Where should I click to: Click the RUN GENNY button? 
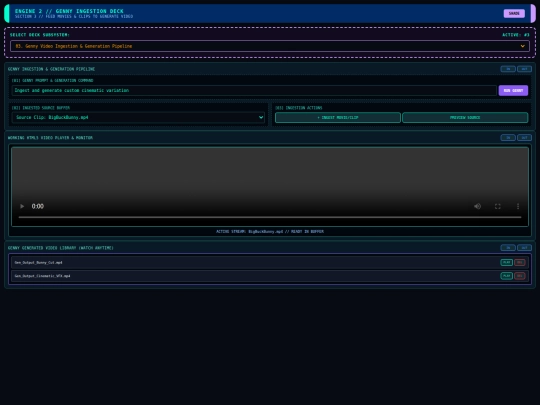(x=513, y=91)
